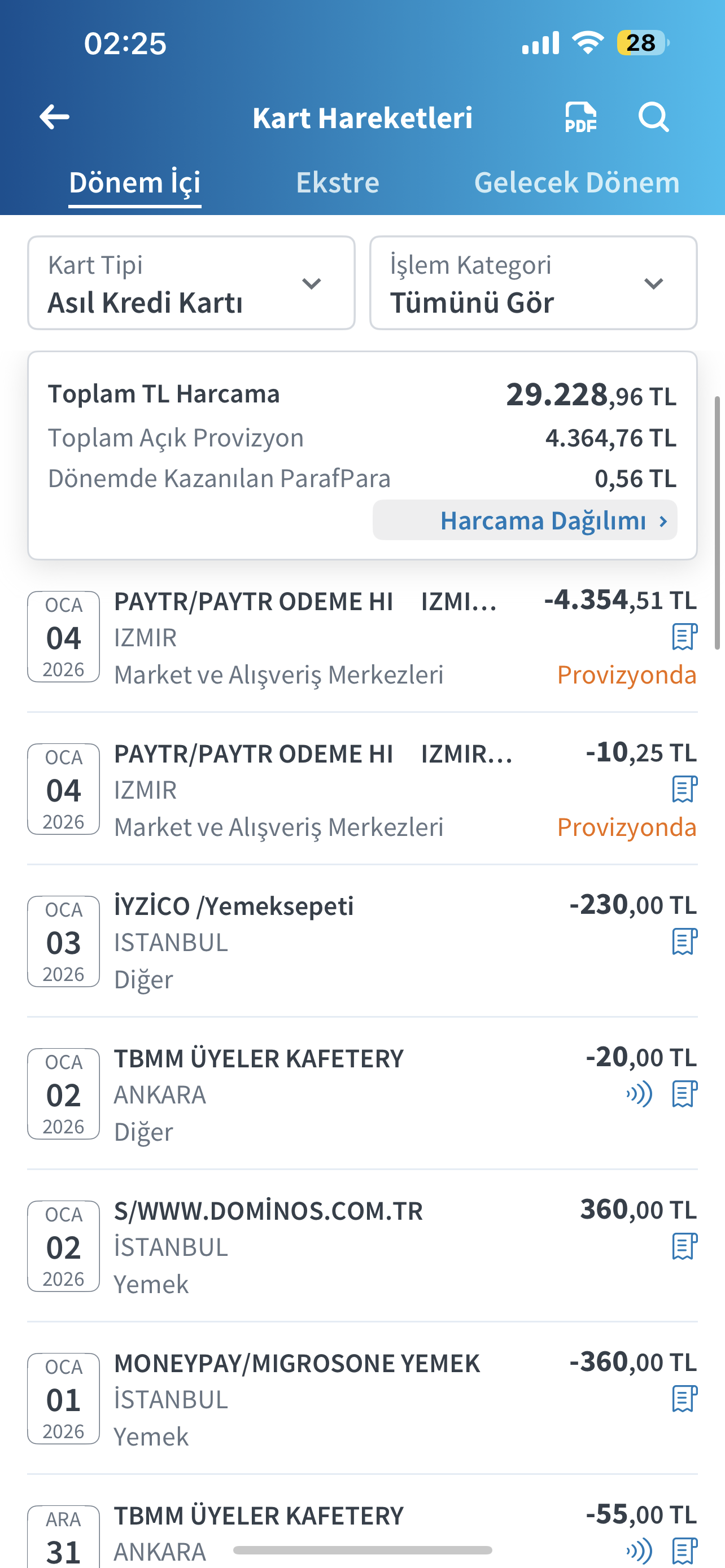
Task: Switch to the Ekstre tab
Action: [x=337, y=182]
